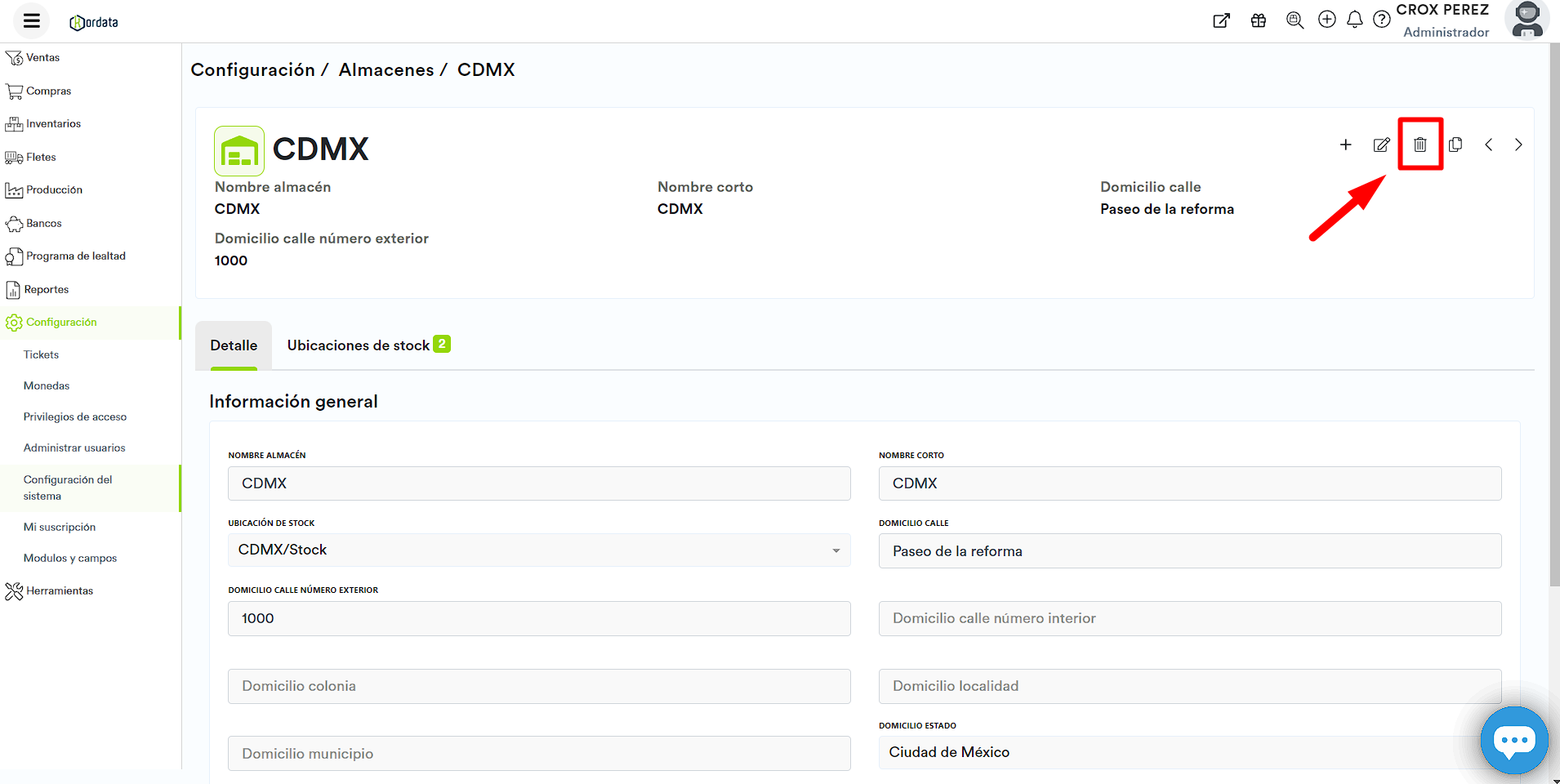The image size is (1560, 784).
Task: Select the Detalle tab
Action: (234, 345)
